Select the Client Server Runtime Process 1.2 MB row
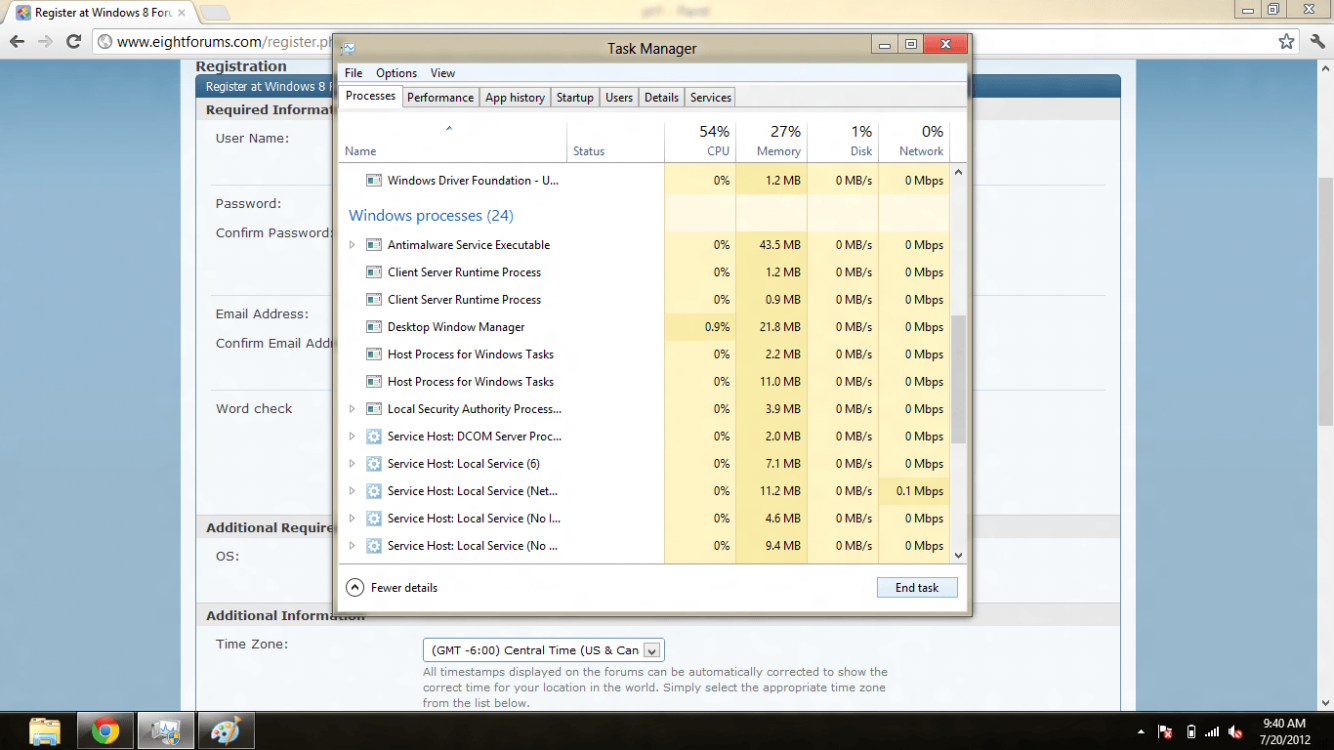 pos(644,272)
